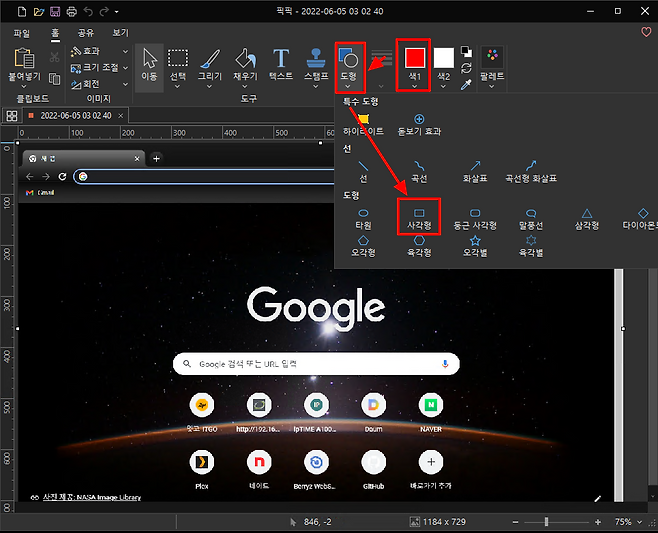The height and width of the screenshot is (533, 658).
Task: Pick the eyedropper color picker tool
Action: pyautogui.click(x=466, y=85)
